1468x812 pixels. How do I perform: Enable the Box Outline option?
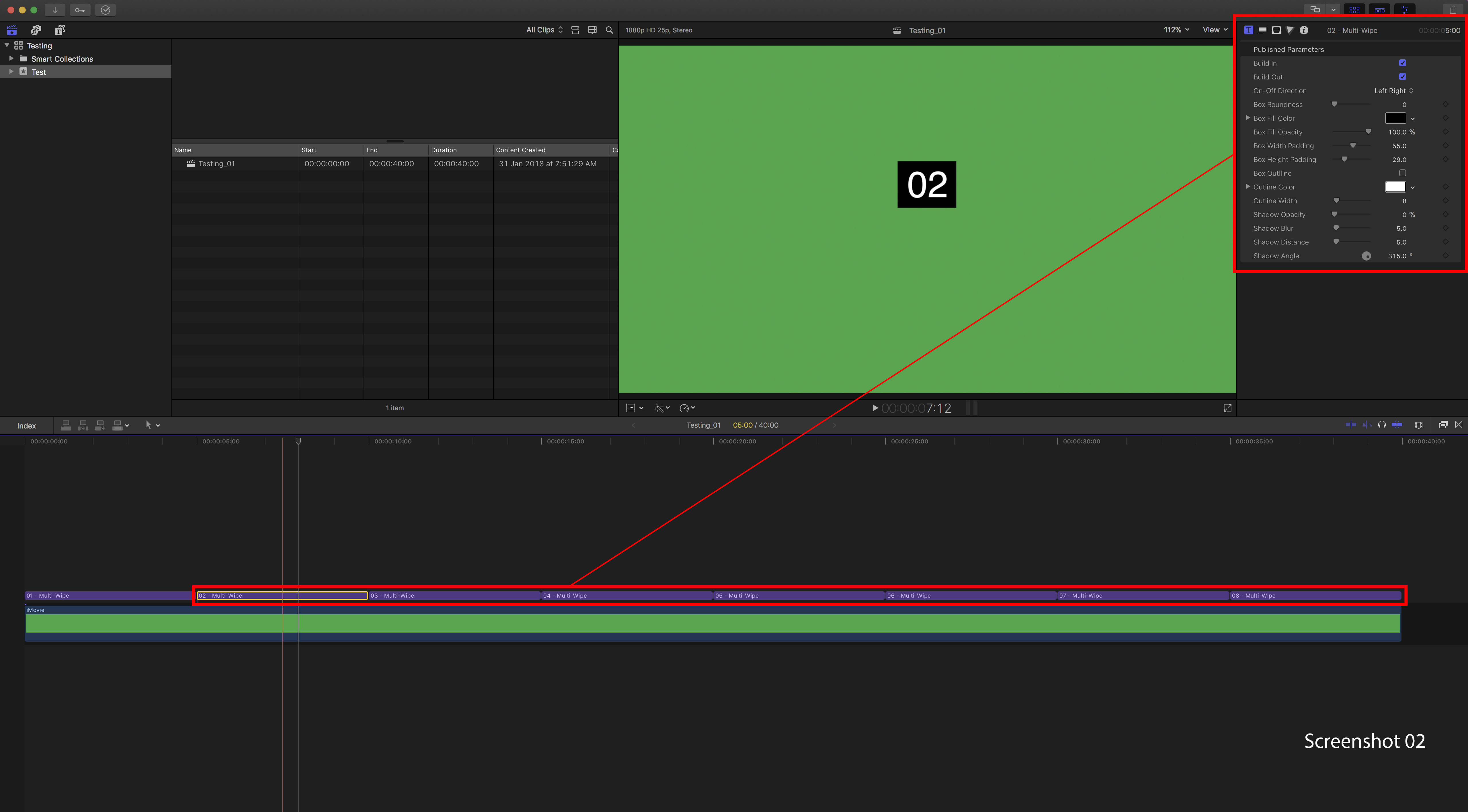point(1402,173)
